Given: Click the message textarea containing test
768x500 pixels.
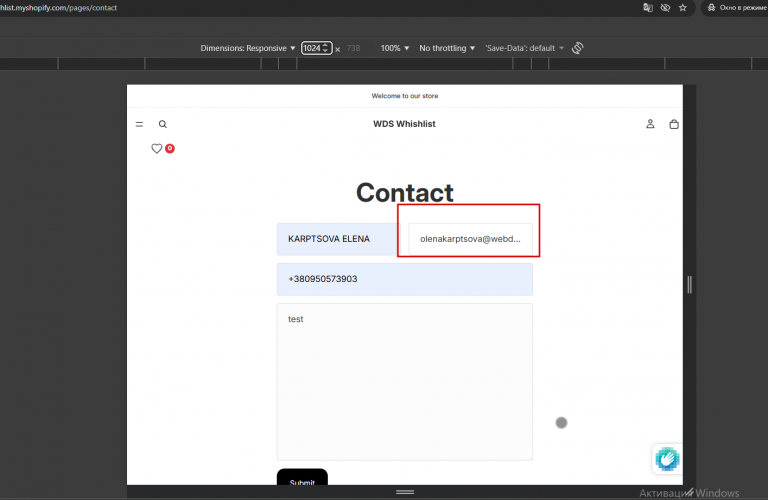Looking at the screenshot, I should pos(405,381).
